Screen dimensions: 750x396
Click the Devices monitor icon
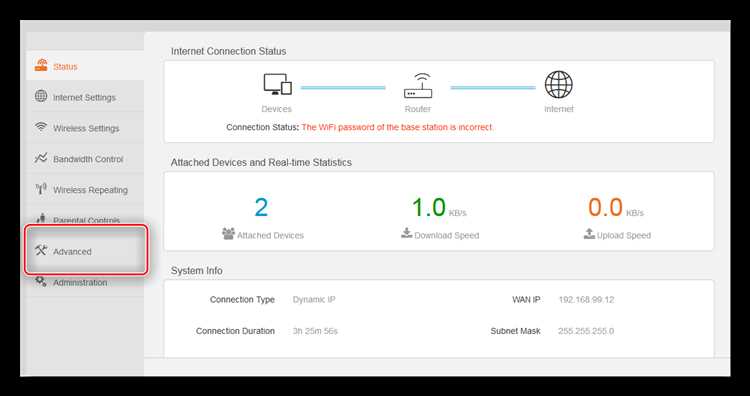[277, 84]
